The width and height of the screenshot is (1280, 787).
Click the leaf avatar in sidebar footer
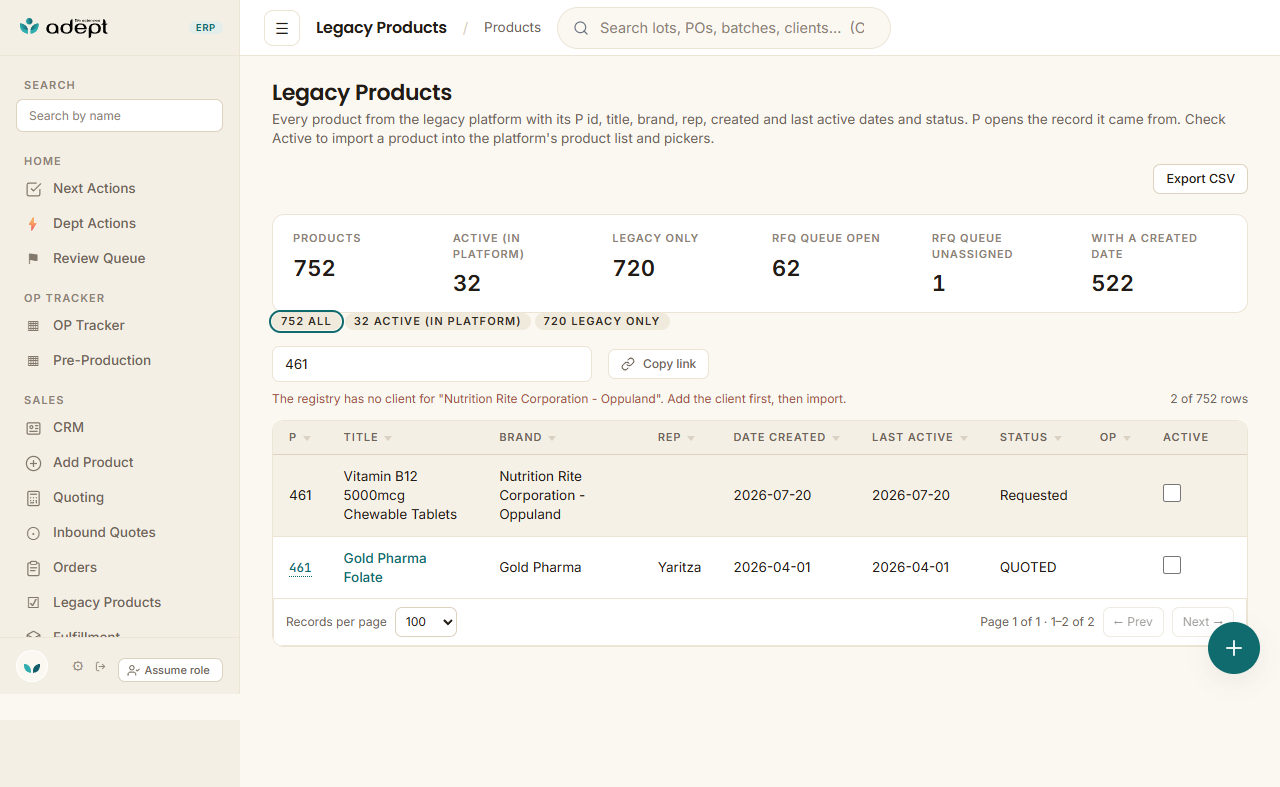[32, 667]
